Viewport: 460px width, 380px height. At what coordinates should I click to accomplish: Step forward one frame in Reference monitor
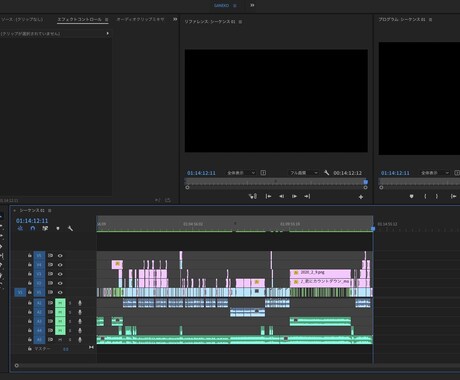pyautogui.click(x=294, y=196)
